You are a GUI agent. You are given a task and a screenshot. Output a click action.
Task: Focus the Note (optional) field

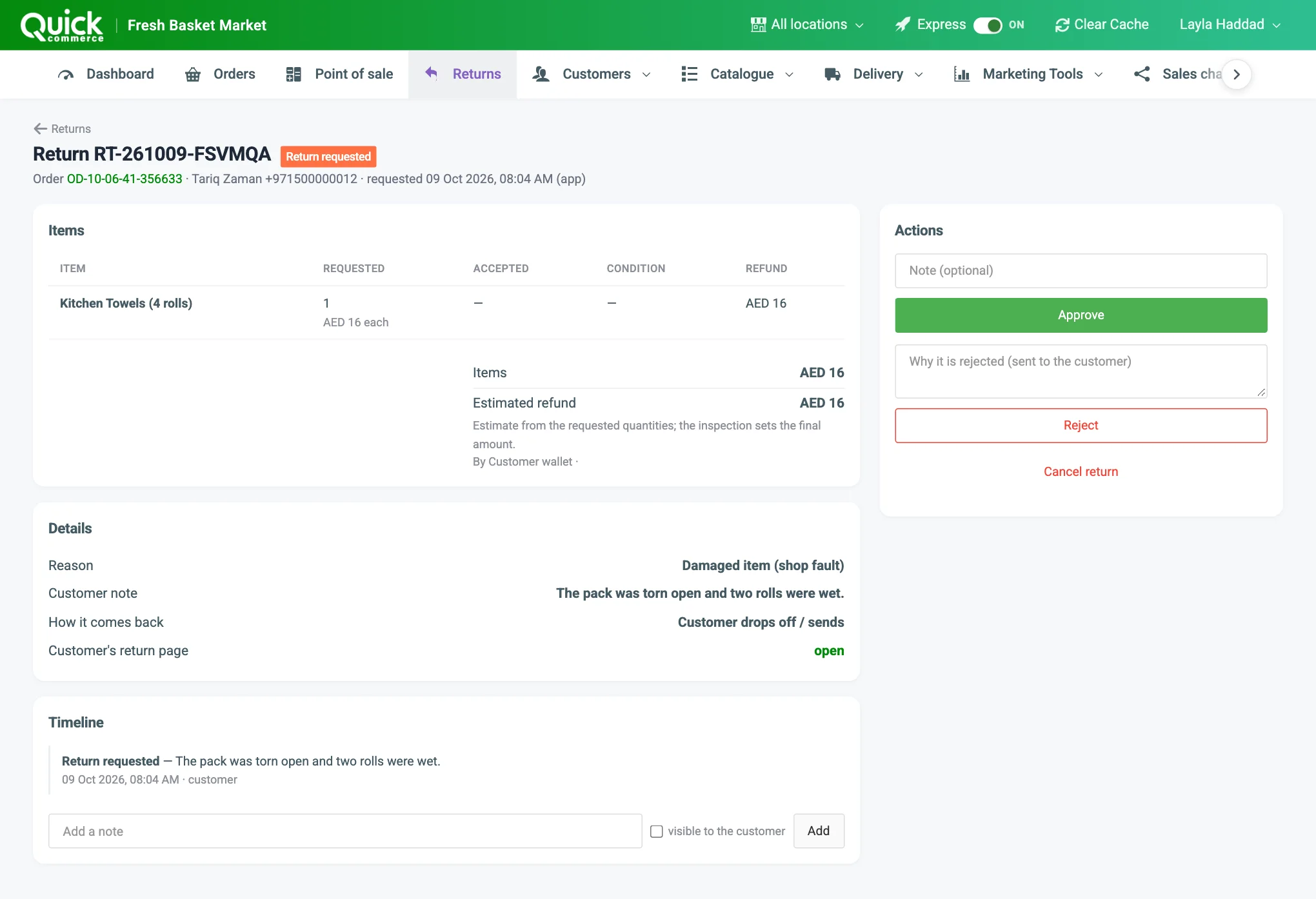1081,271
